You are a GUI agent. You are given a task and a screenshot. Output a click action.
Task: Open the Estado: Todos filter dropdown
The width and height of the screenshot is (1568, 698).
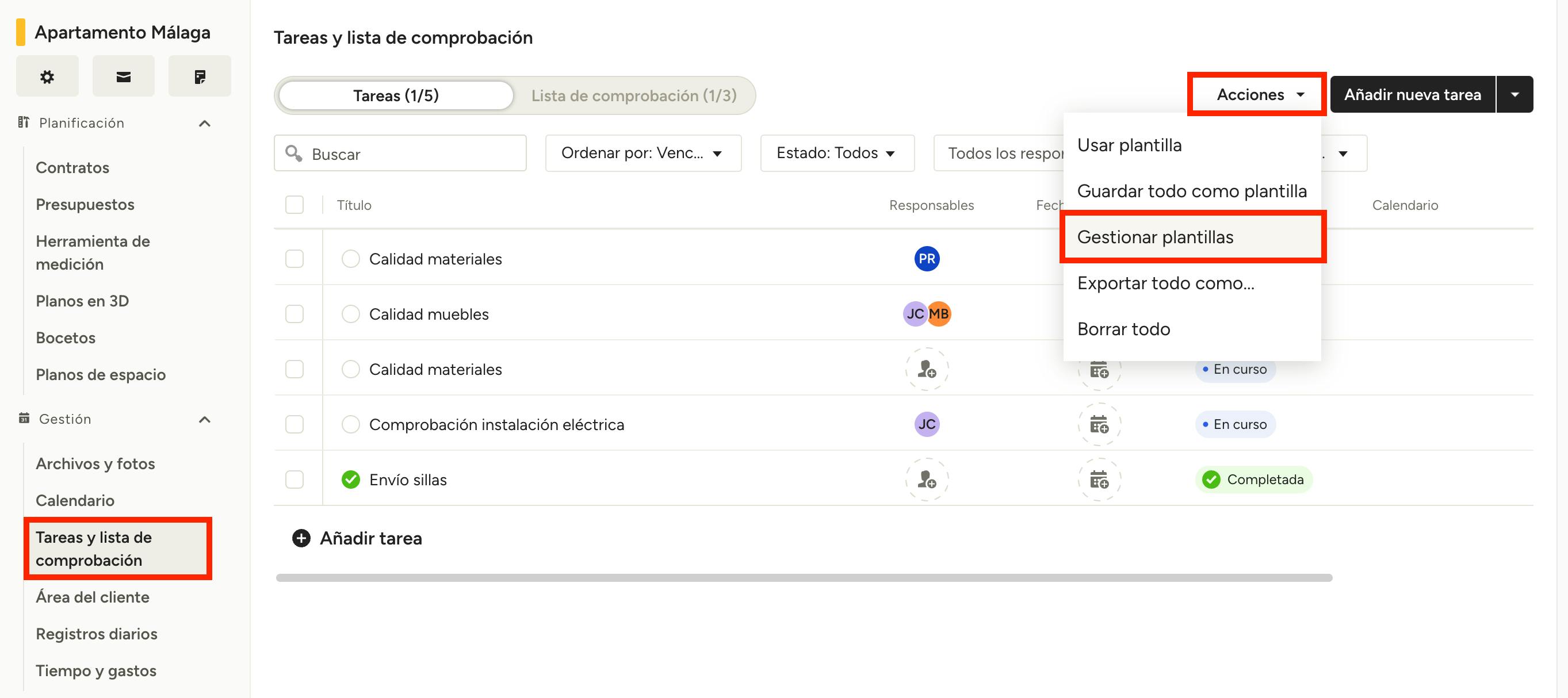(836, 154)
